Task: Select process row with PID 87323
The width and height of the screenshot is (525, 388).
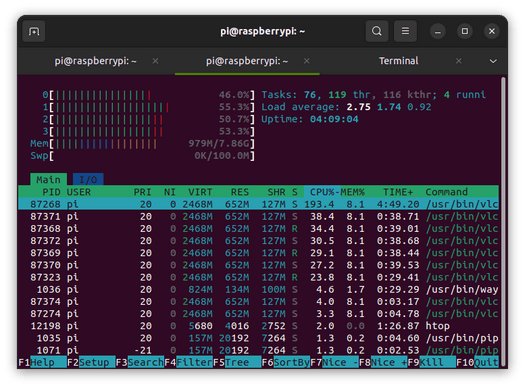Action: pos(258,277)
